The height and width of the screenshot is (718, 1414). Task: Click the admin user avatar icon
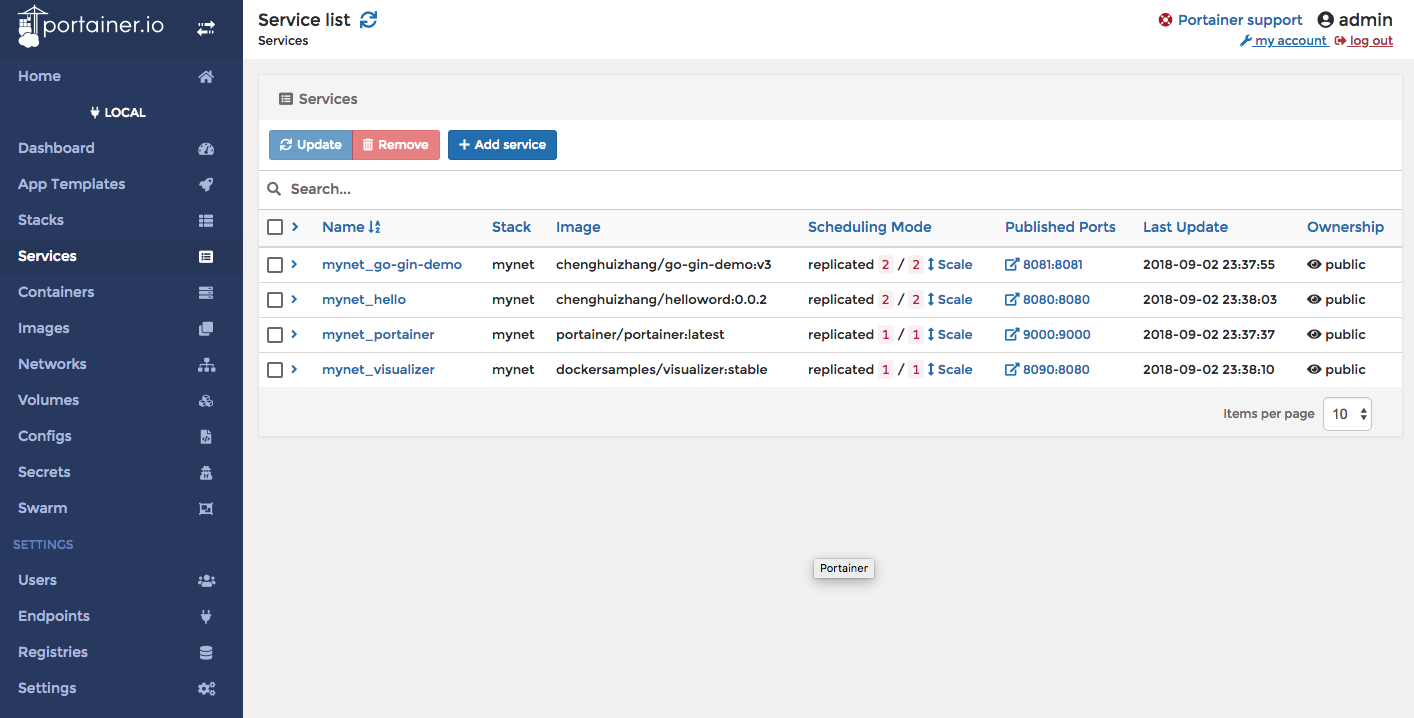(x=1326, y=20)
